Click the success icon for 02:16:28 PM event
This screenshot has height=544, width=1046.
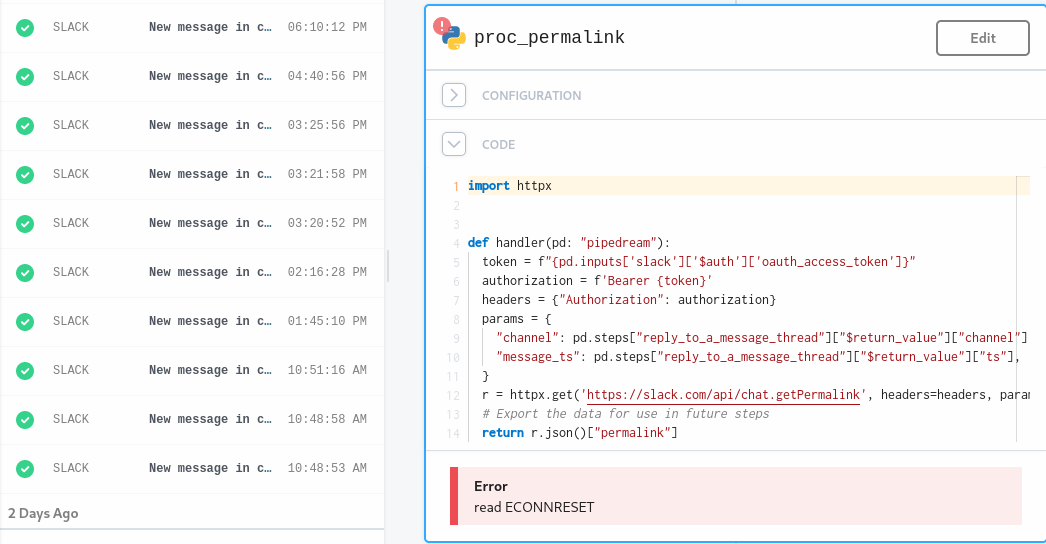click(25, 273)
